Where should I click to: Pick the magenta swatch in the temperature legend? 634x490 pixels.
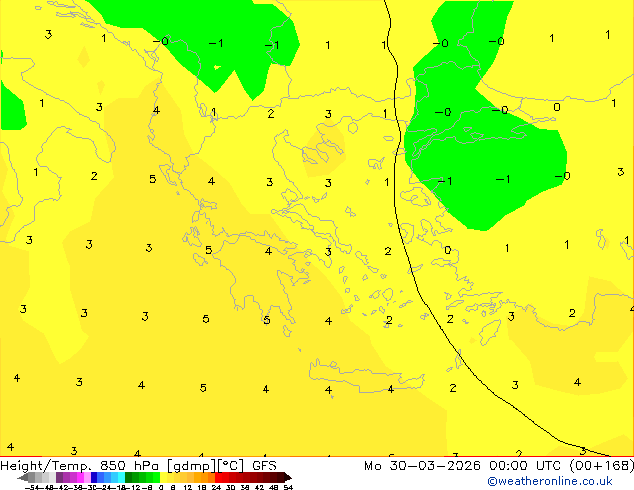[x=80, y=477]
